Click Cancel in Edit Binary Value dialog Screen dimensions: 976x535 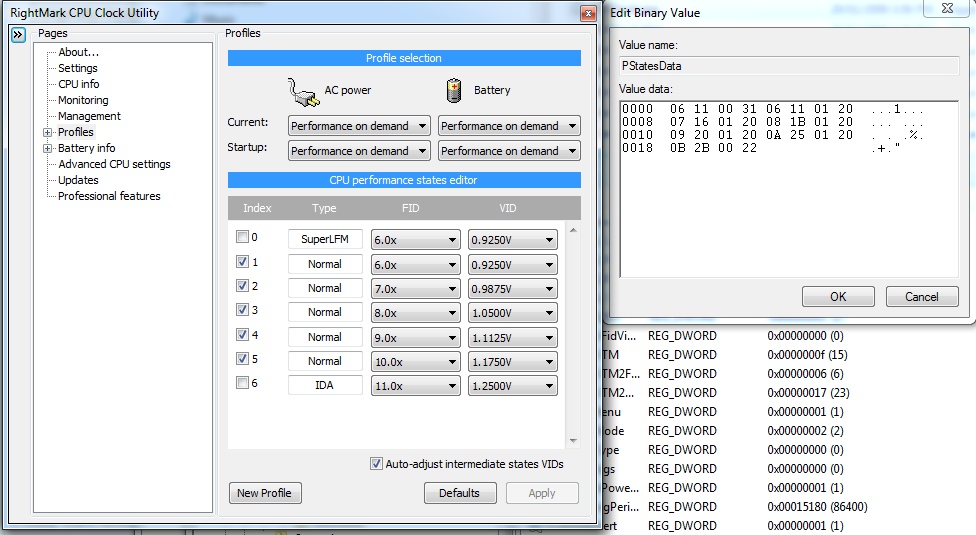(921, 297)
